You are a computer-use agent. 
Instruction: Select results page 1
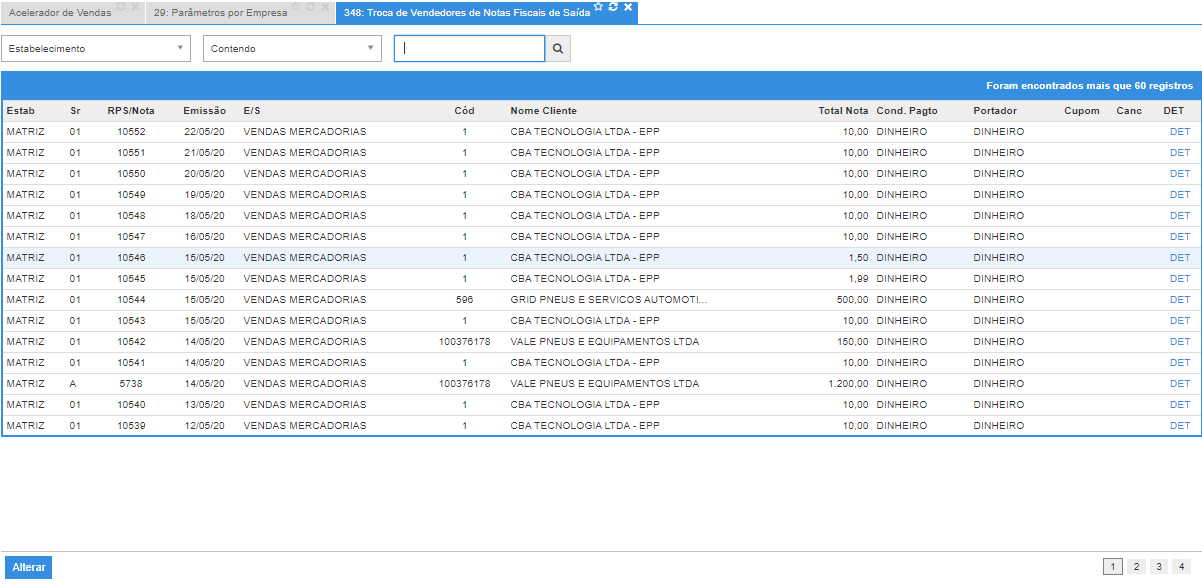1113,567
